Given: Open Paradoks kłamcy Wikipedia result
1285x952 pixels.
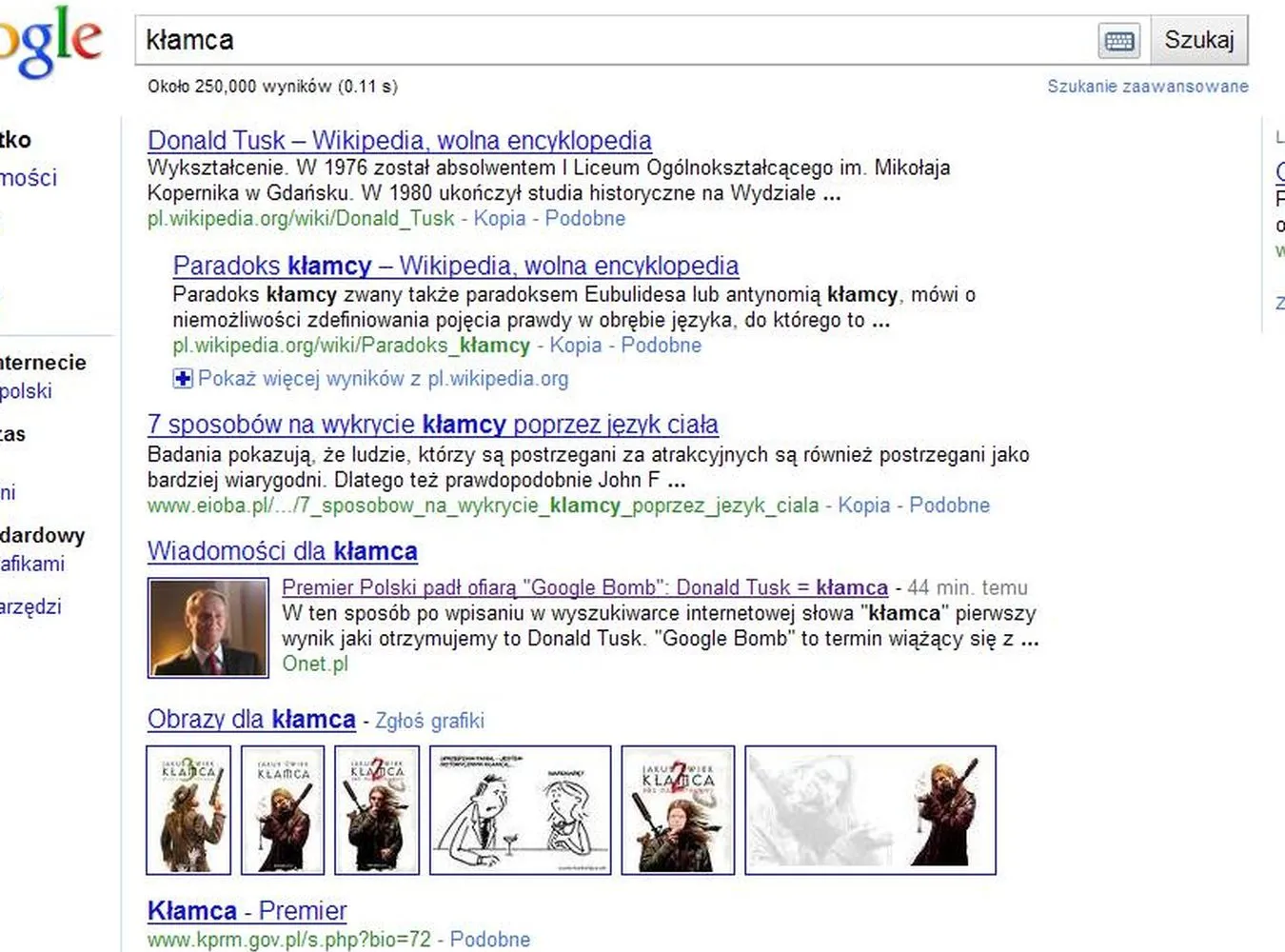Looking at the screenshot, I should 455,266.
